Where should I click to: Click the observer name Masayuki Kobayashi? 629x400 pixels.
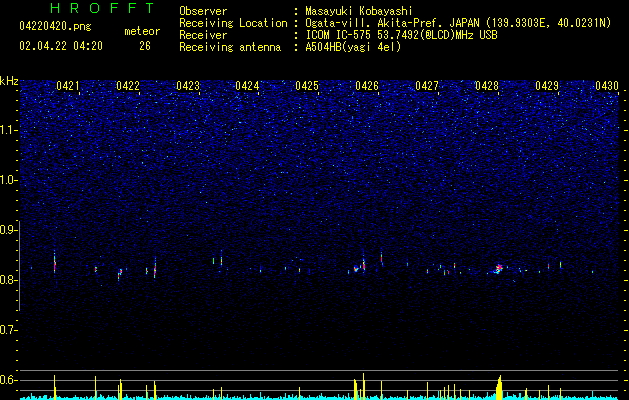[359, 11]
